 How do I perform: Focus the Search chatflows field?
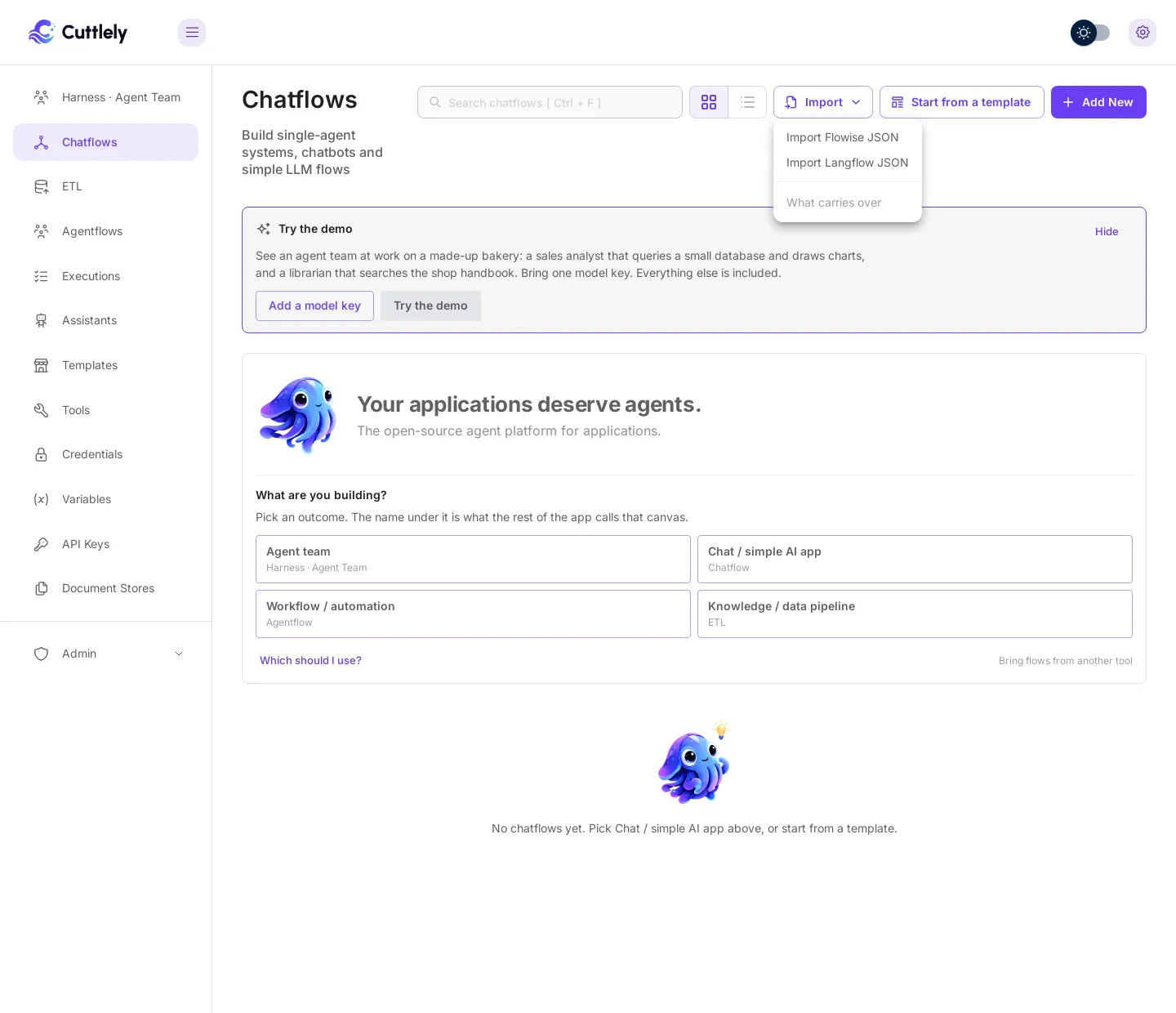coord(550,102)
